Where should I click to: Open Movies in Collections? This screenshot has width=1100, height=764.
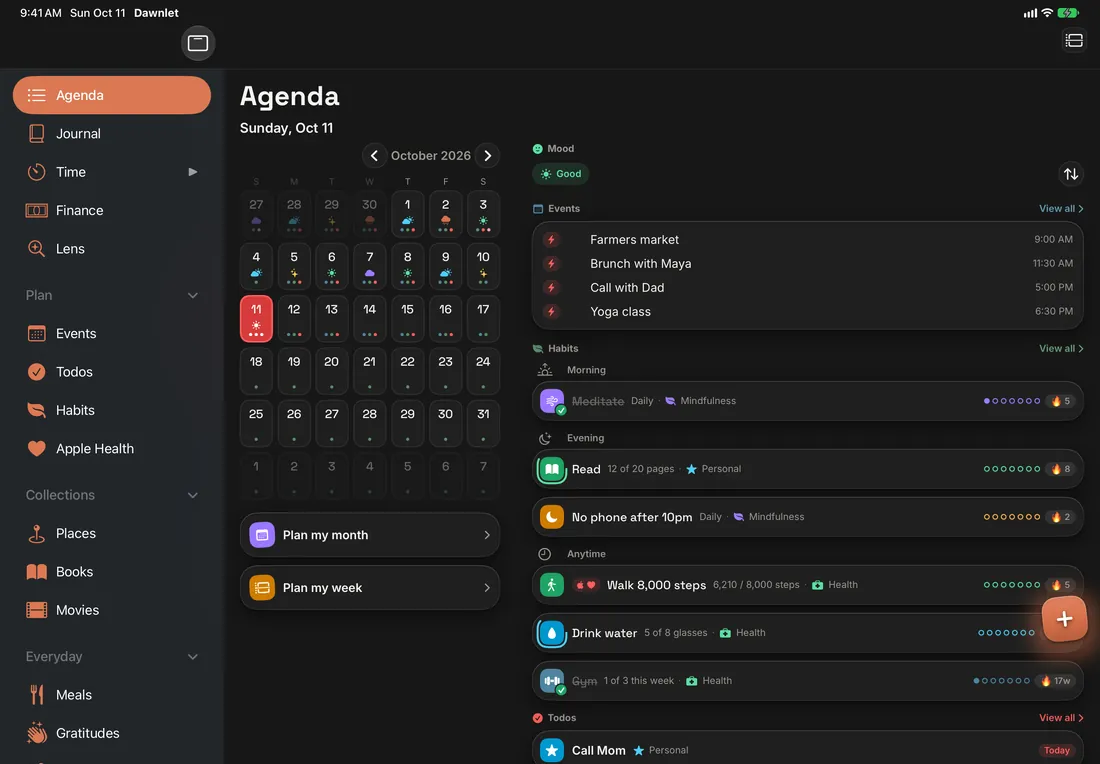(x=112, y=610)
